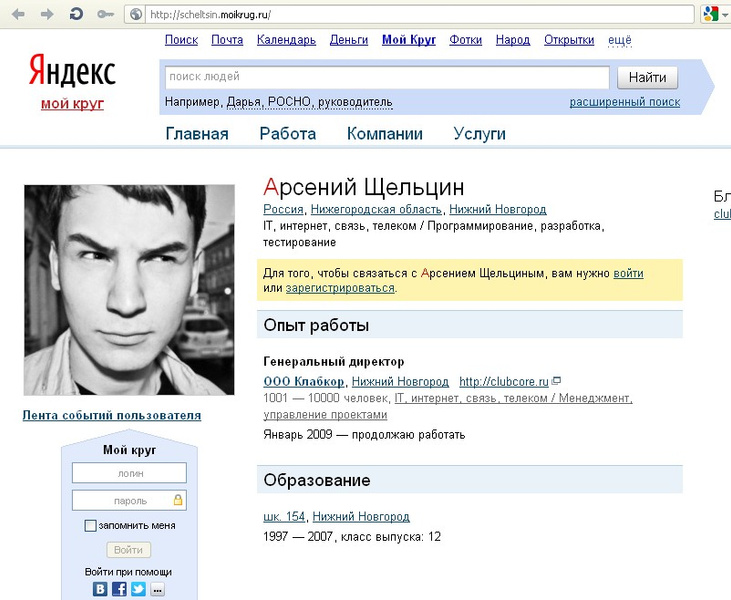Open the Почта service link
The height and width of the screenshot is (600, 731).
click(x=227, y=40)
